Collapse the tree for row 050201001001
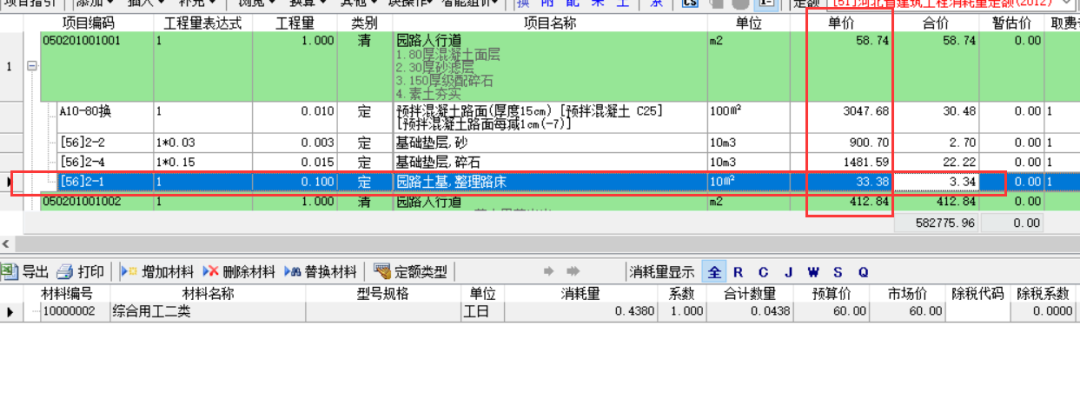Image resolution: width=1080 pixels, height=393 pixels. [x=31, y=67]
